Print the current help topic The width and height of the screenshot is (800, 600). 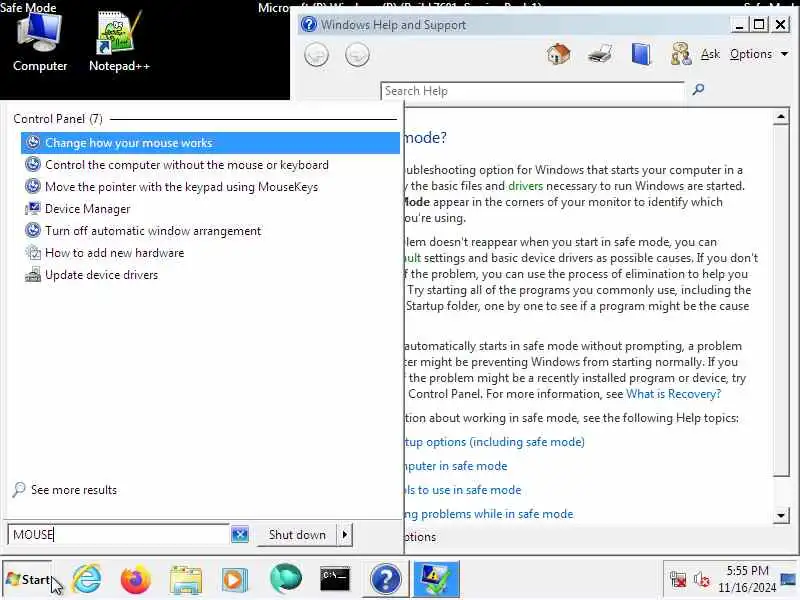(600, 54)
